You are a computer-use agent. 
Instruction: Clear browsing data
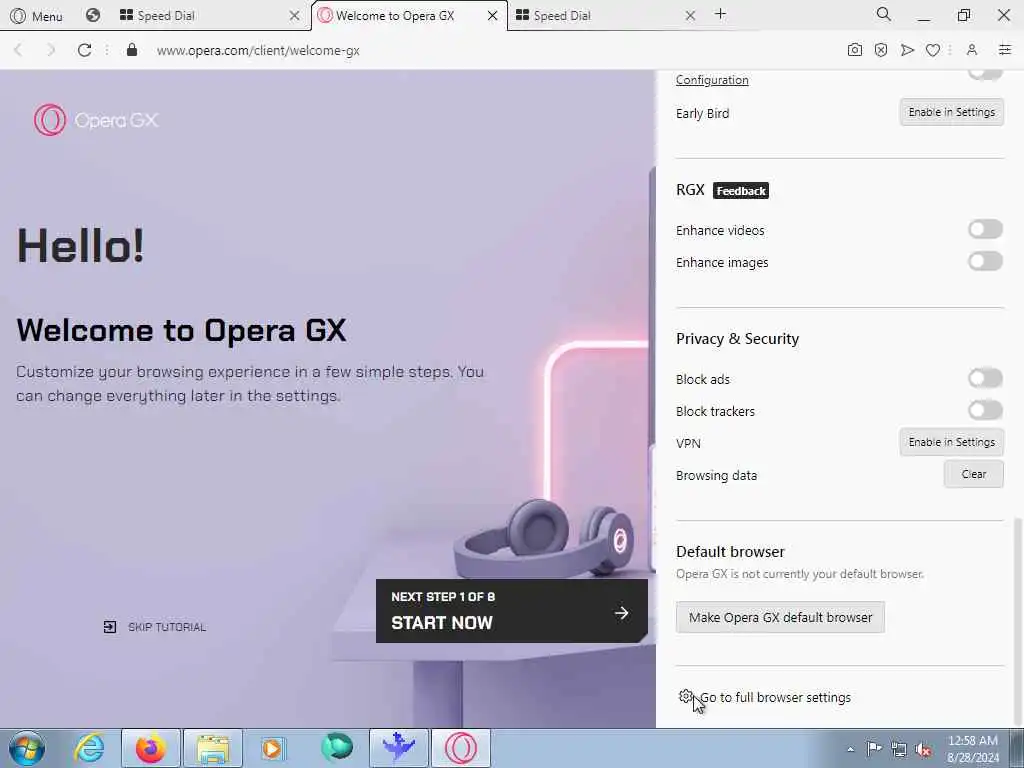973,474
